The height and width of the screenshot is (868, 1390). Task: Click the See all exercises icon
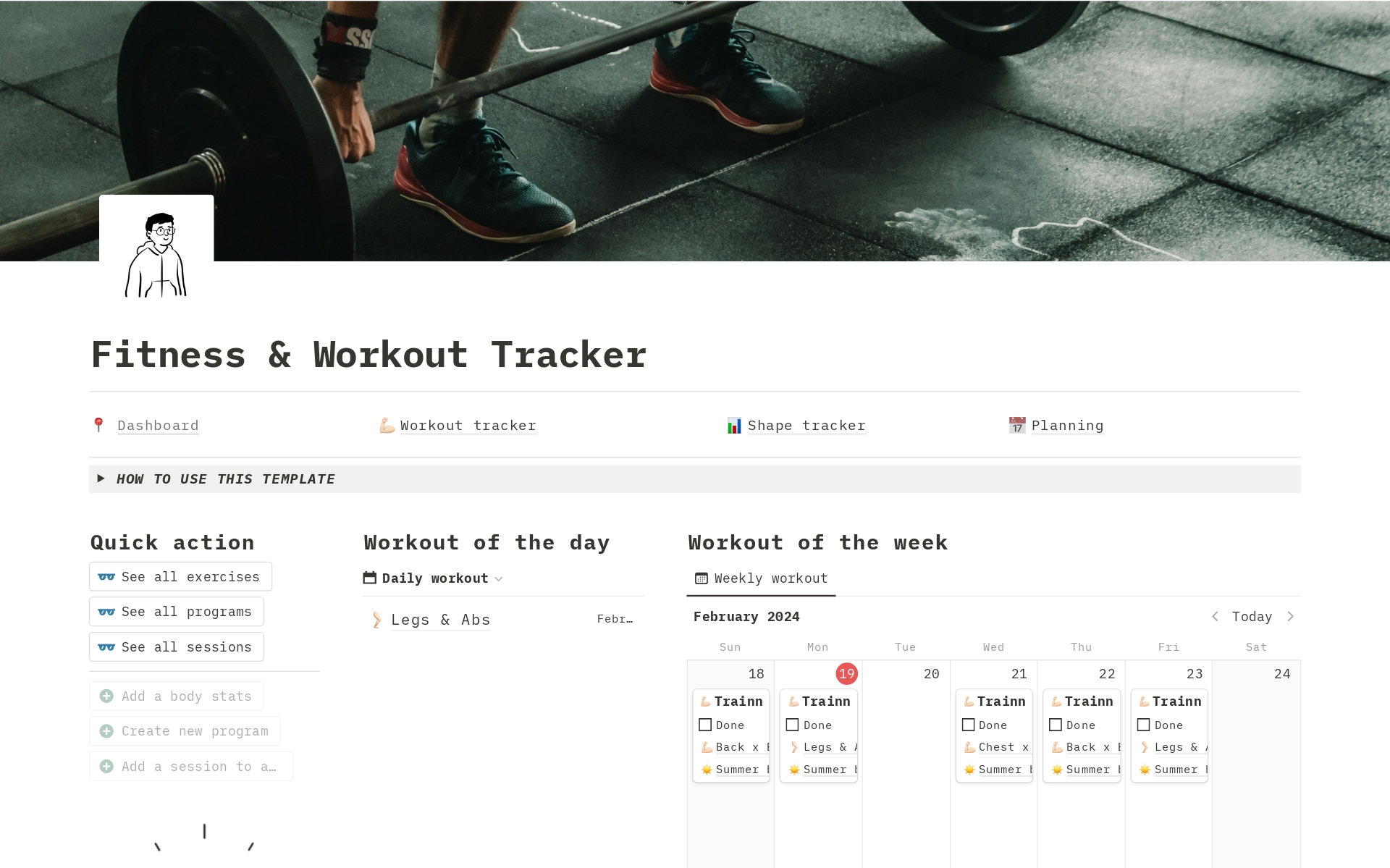(x=109, y=576)
